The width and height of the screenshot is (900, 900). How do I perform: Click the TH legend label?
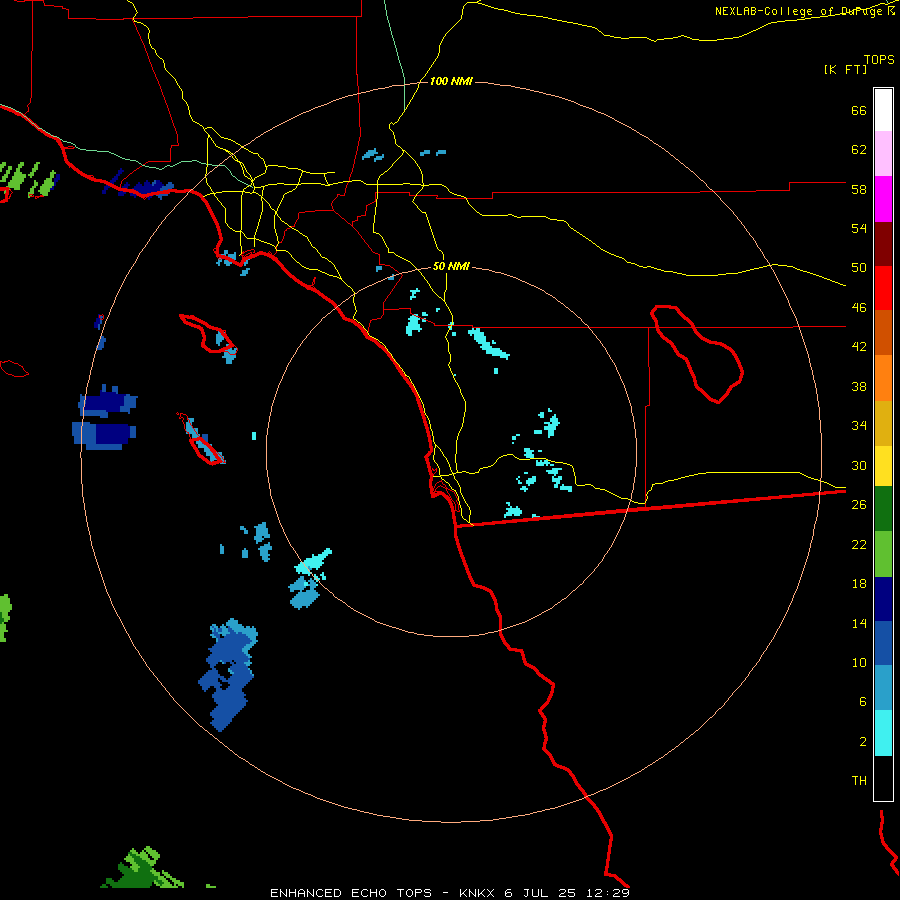point(859,780)
